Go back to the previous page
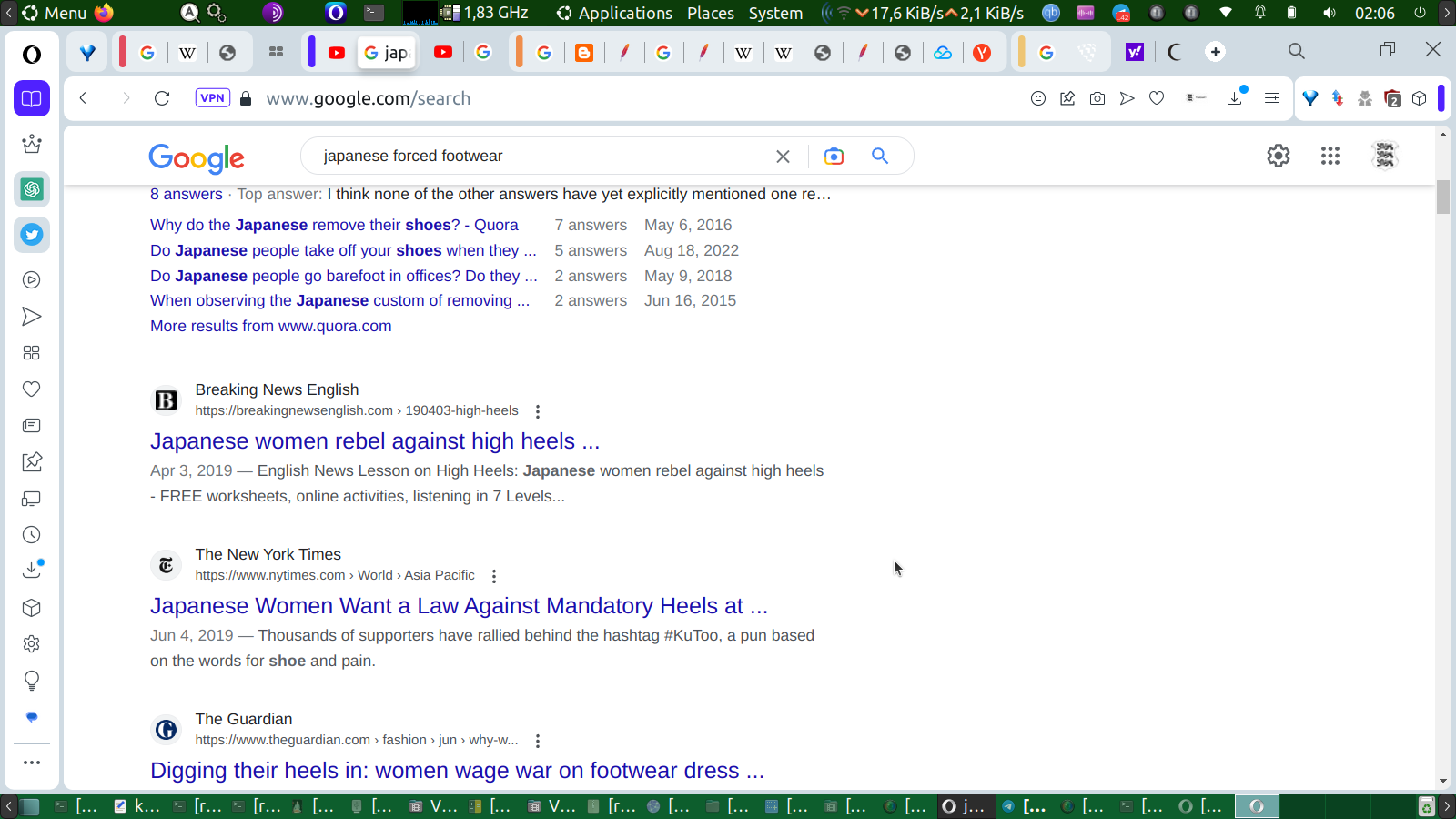Screen dimensions: 1456x819 tap(83, 98)
